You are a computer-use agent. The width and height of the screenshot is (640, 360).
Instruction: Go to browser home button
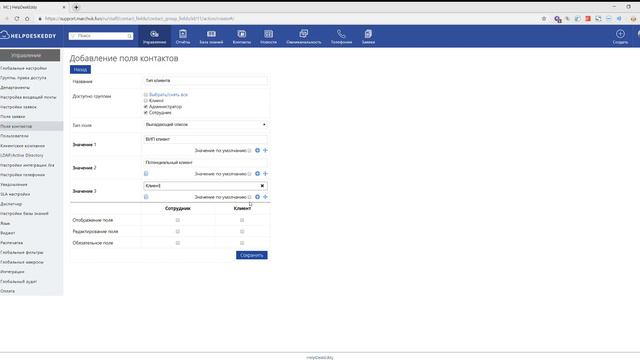27,19
